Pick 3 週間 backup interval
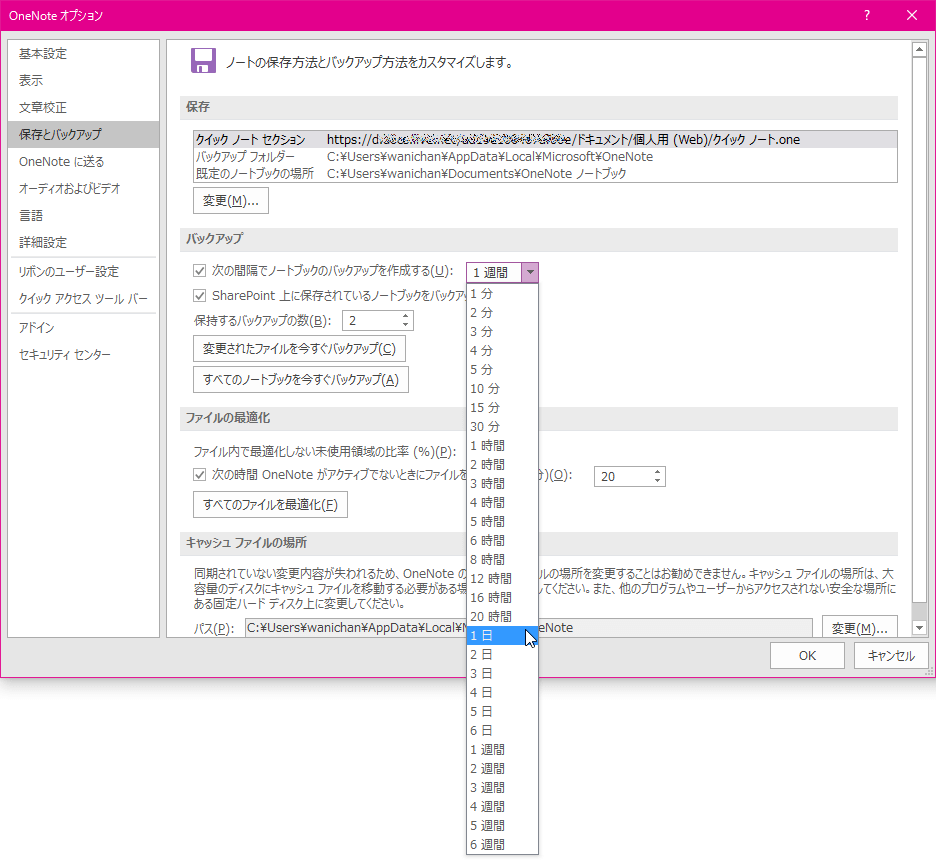This screenshot has width=936, height=860. tap(502, 788)
